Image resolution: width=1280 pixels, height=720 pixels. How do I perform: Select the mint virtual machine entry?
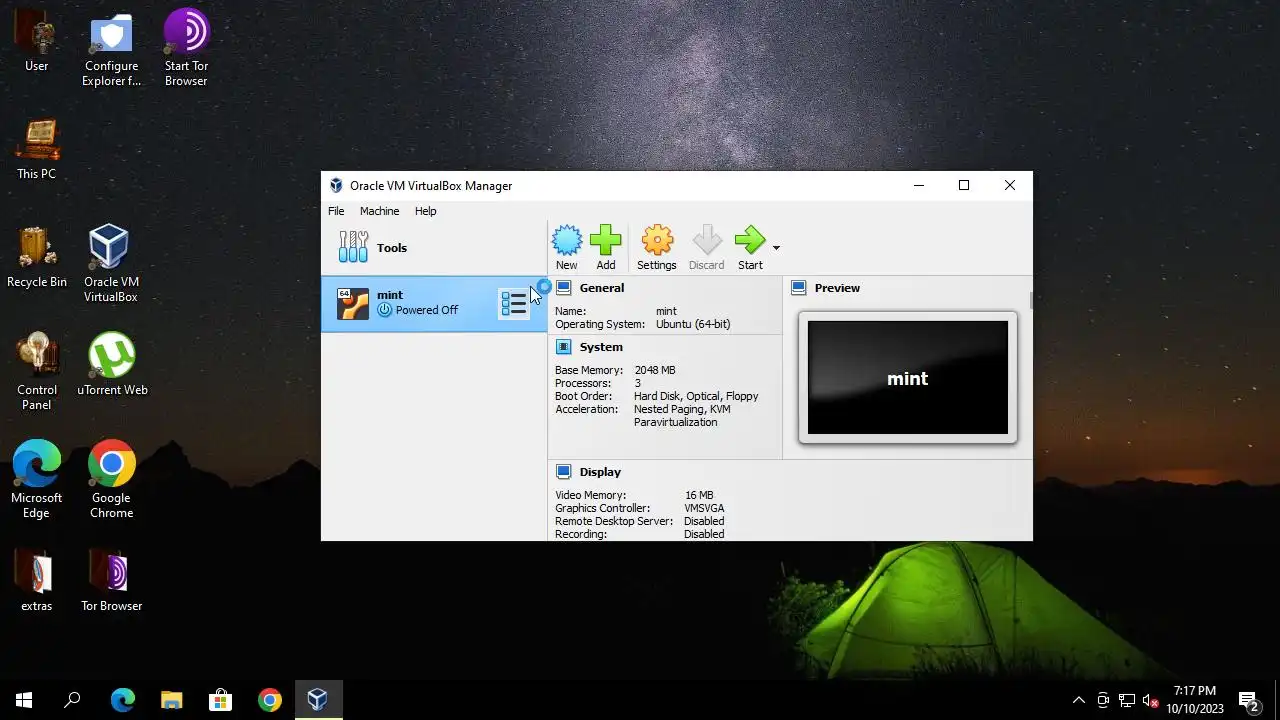tap(434, 303)
